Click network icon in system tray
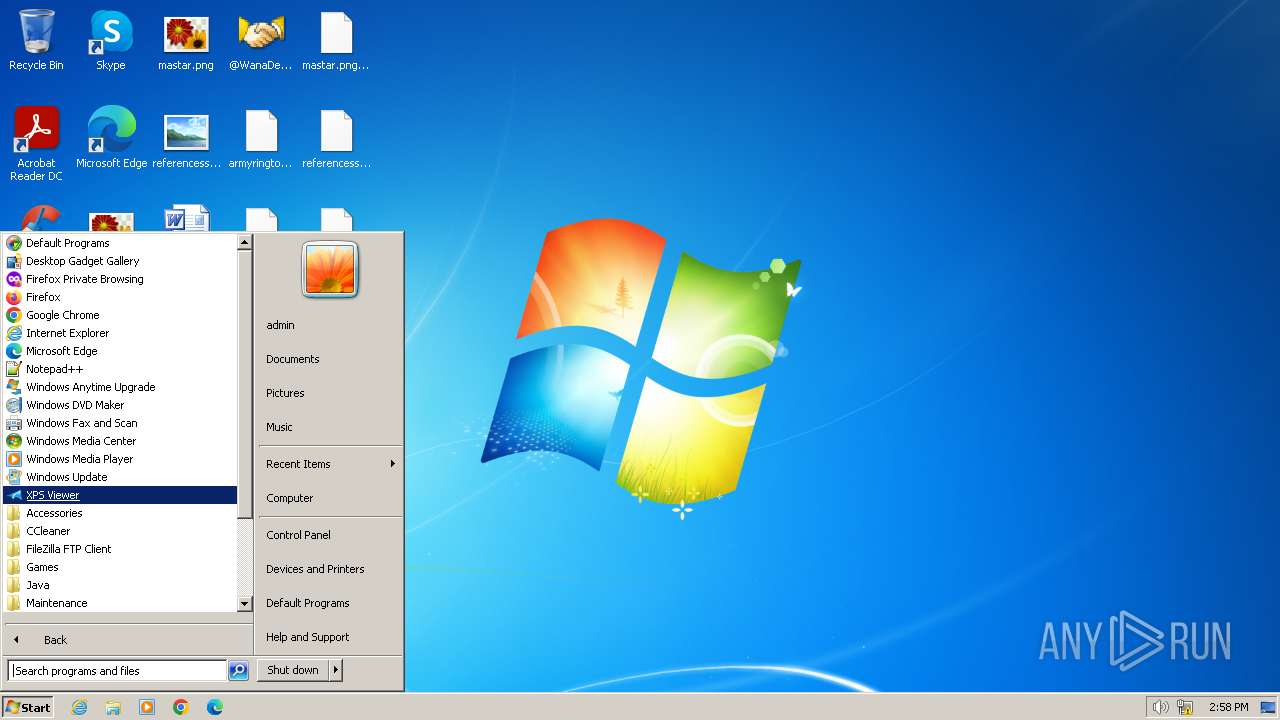This screenshot has height=720, width=1280. (1185, 707)
